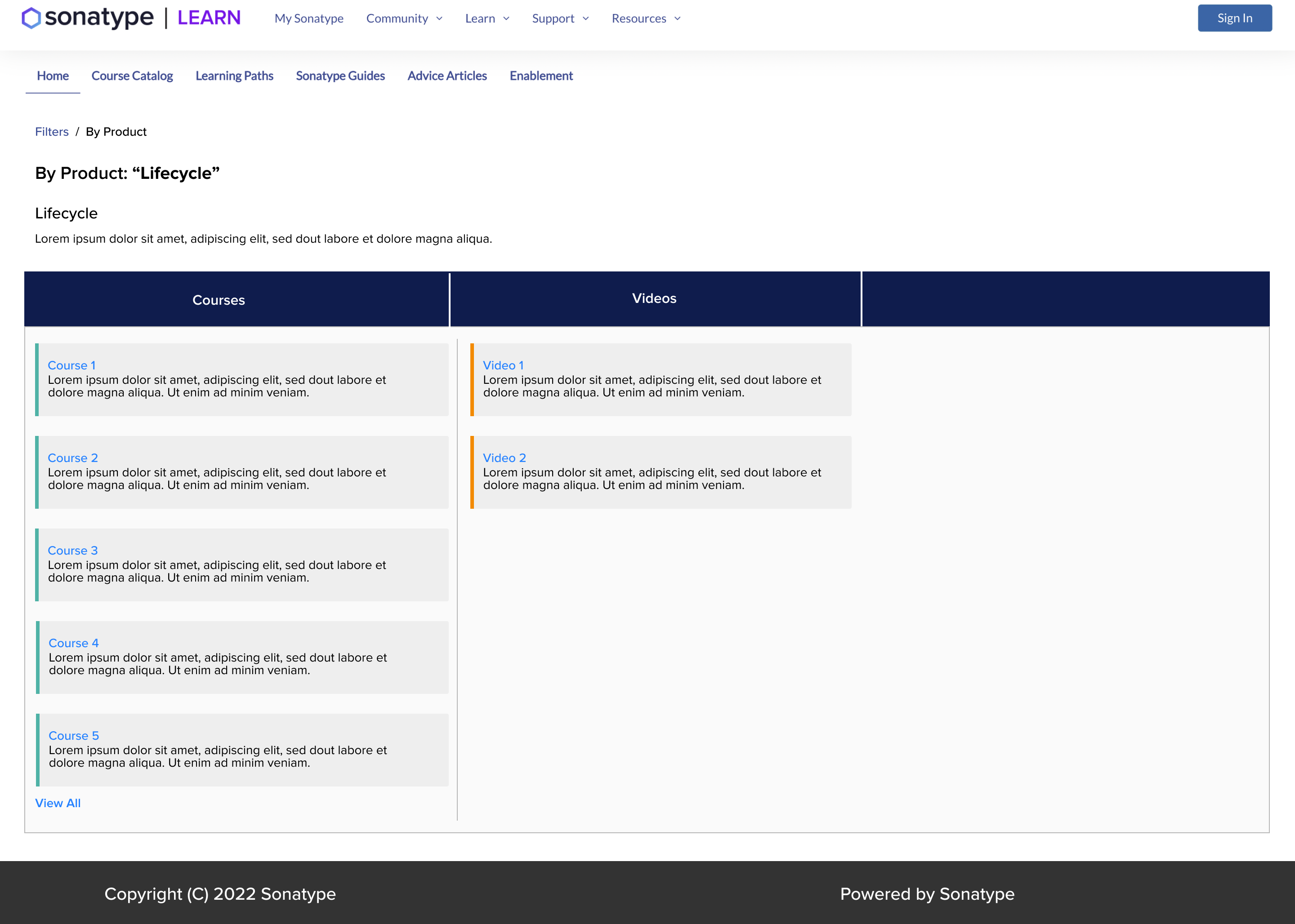Click the 'By Product: "Lifecycle"' heading
The height and width of the screenshot is (924, 1295).
(x=128, y=173)
